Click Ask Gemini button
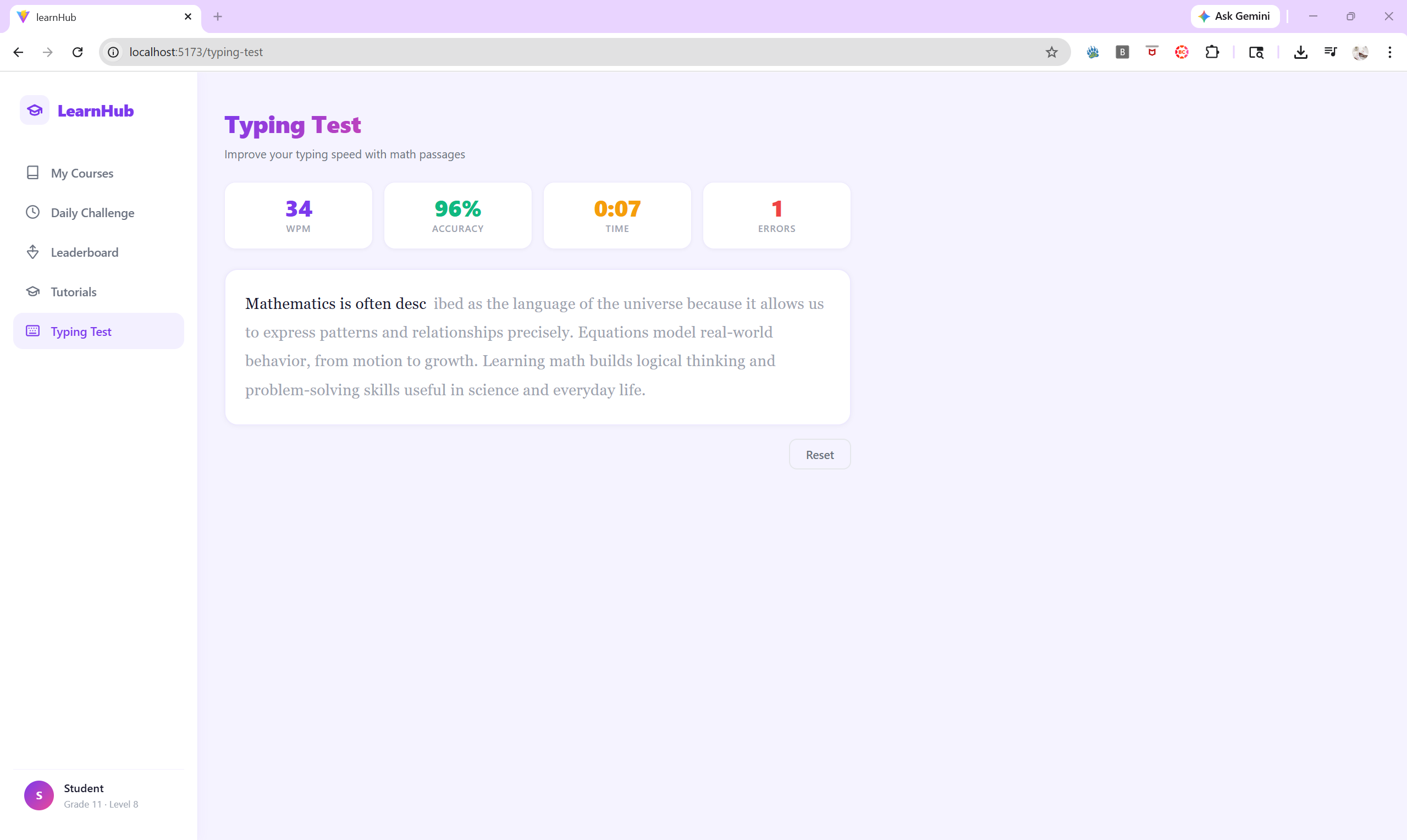 (1234, 16)
